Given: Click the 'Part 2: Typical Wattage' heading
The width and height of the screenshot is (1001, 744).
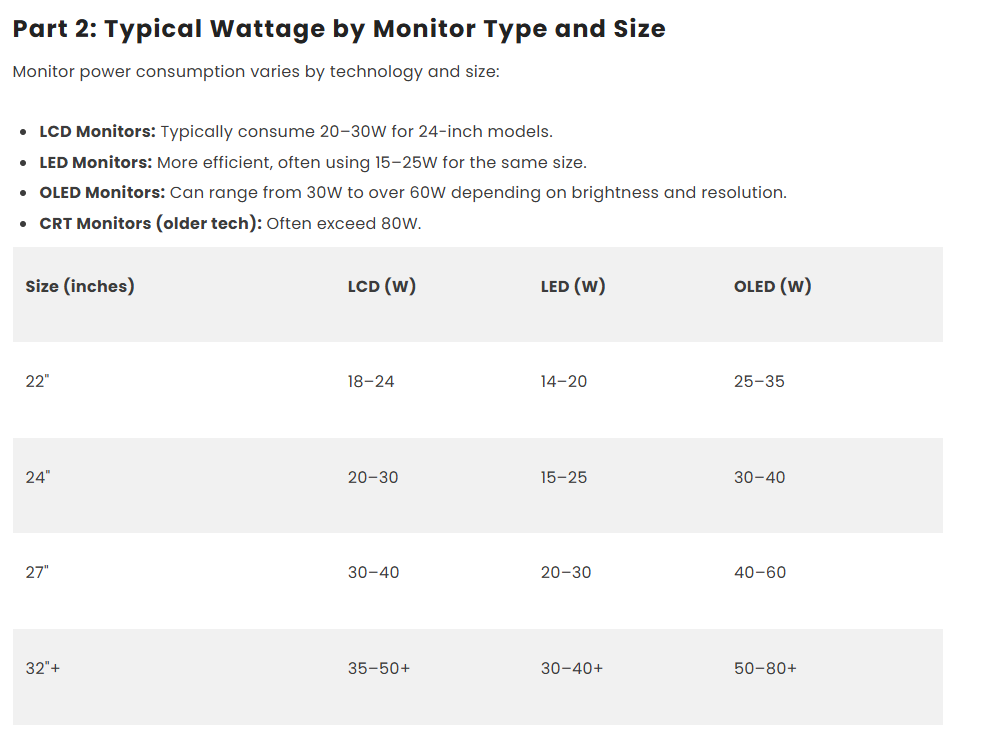Looking at the screenshot, I should point(338,29).
